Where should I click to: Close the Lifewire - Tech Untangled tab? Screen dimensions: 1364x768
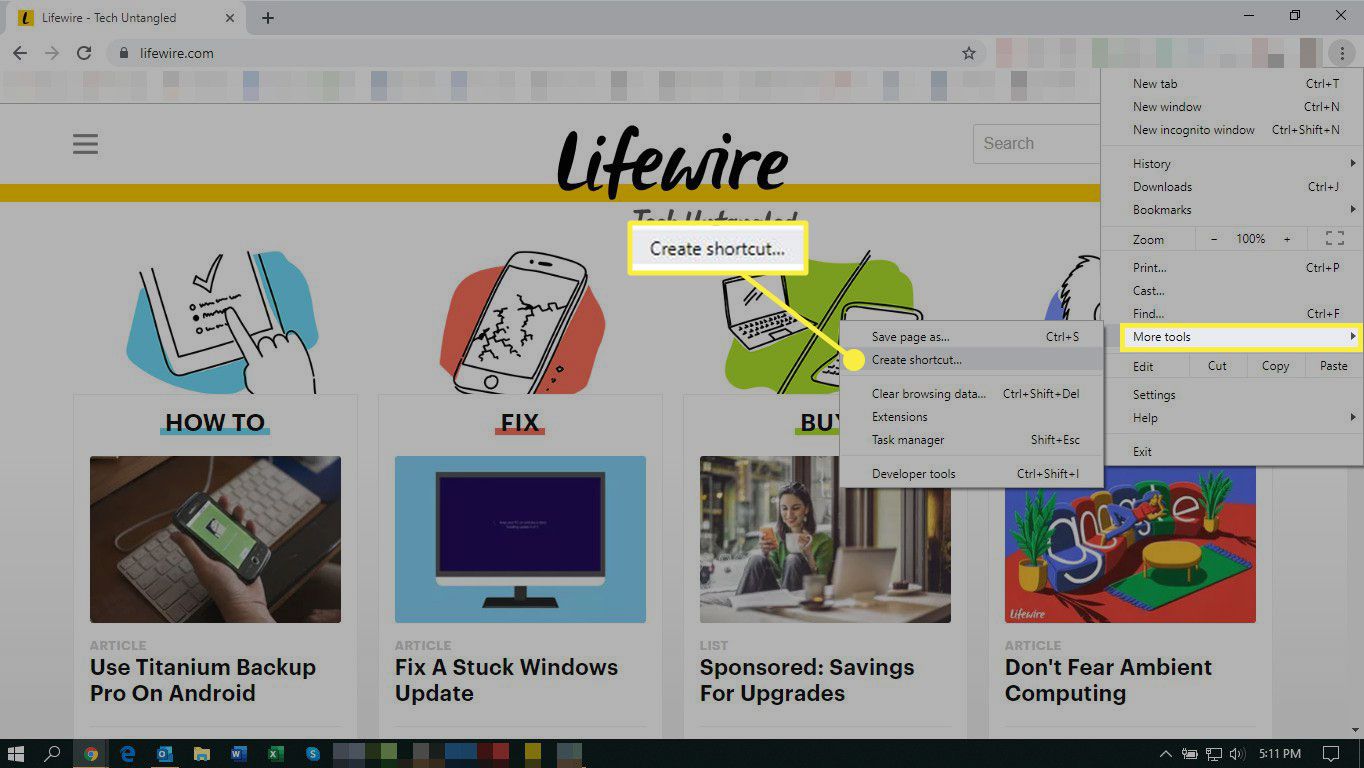[x=230, y=17]
